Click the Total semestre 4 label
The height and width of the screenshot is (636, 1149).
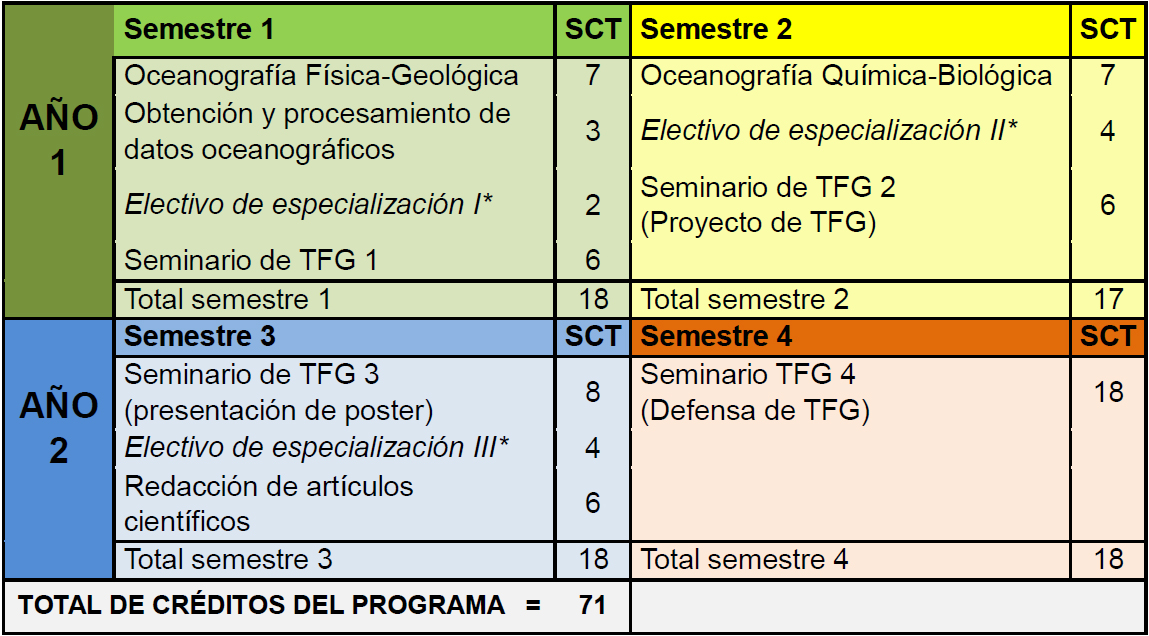(744, 559)
